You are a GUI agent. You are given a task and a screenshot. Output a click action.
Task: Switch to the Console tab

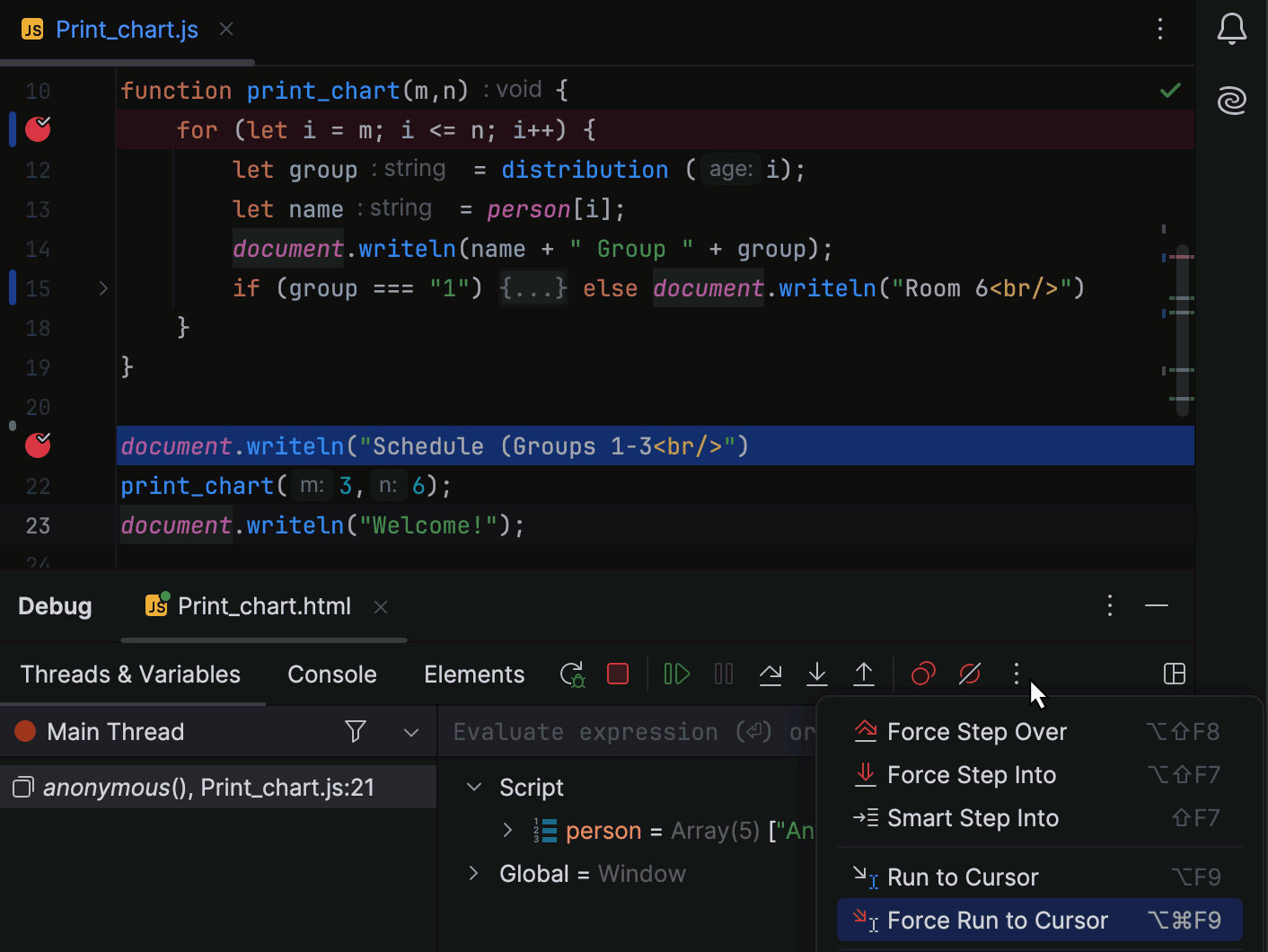click(x=331, y=674)
